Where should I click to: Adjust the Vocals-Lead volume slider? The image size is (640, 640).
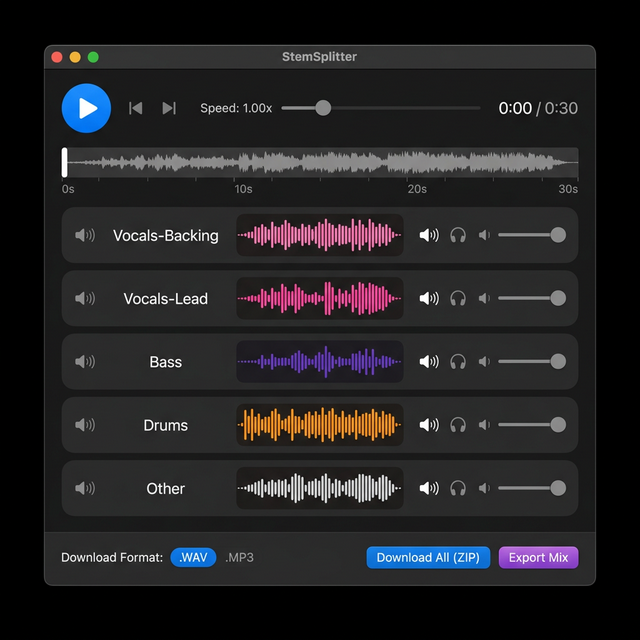coord(532,298)
